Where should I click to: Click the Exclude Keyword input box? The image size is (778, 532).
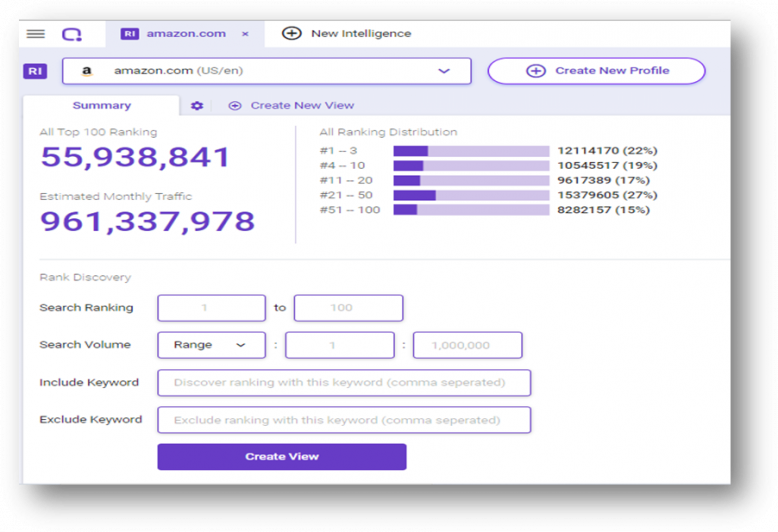click(344, 420)
